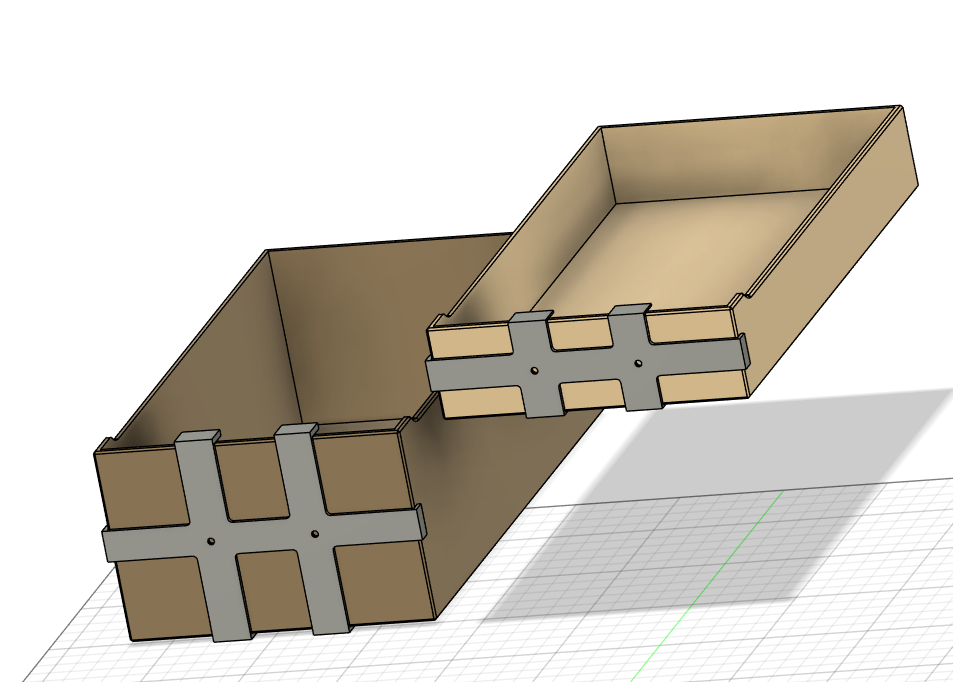The width and height of the screenshot is (953, 682).
Task: Select the right top hook tab of the light box bracket
Action: tap(630, 311)
